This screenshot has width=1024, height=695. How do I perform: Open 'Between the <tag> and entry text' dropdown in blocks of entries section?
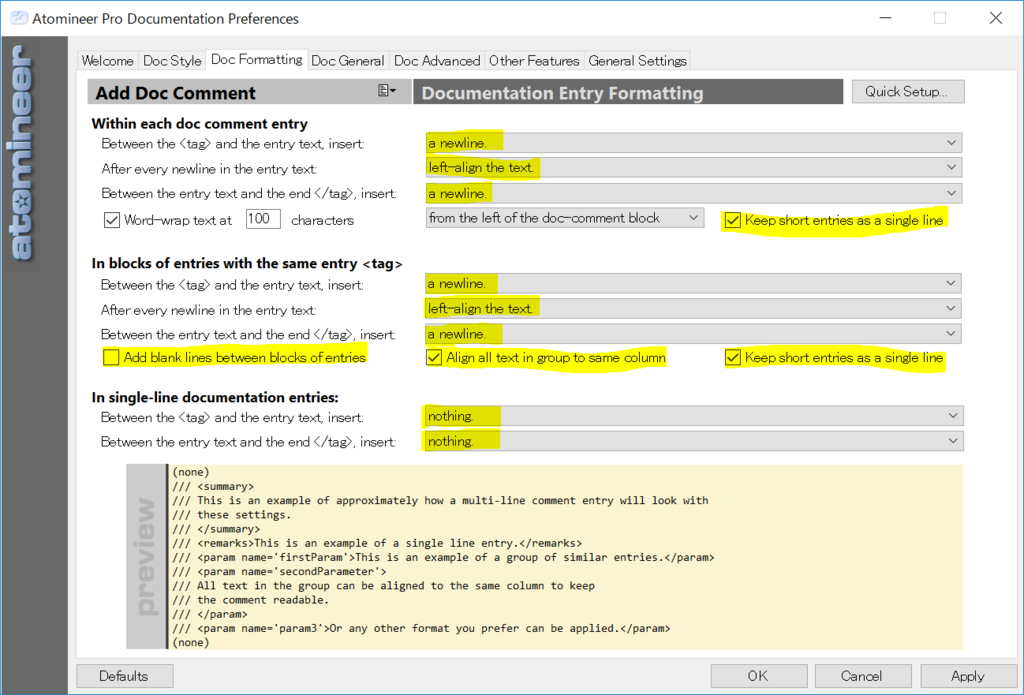pyautogui.click(x=694, y=283)
